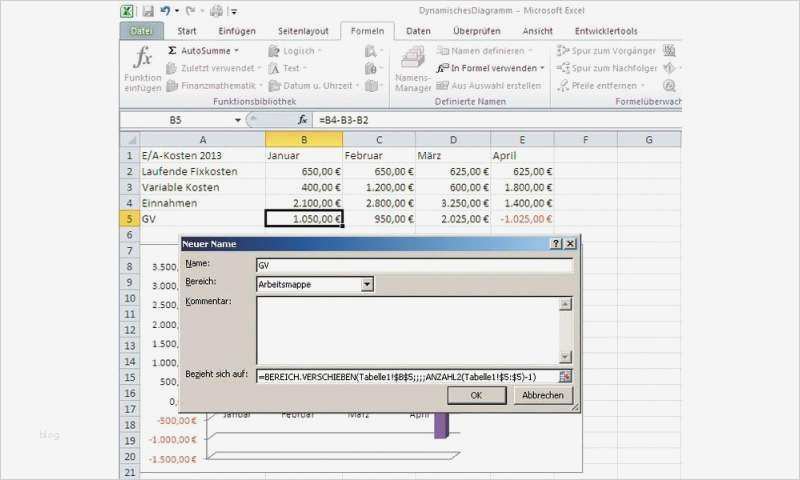Click the Kommentar scrollbar up arrow
Screen dimensions: 800x480
coord(565,305)
